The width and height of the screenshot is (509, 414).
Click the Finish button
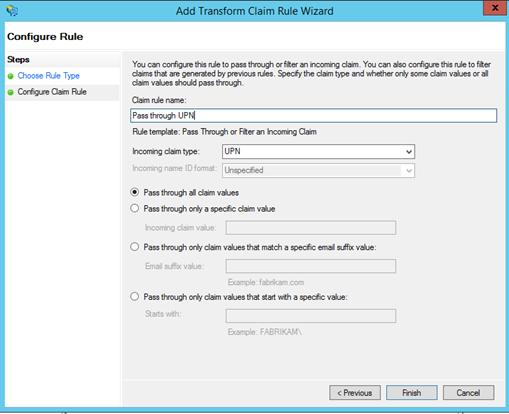412,393
